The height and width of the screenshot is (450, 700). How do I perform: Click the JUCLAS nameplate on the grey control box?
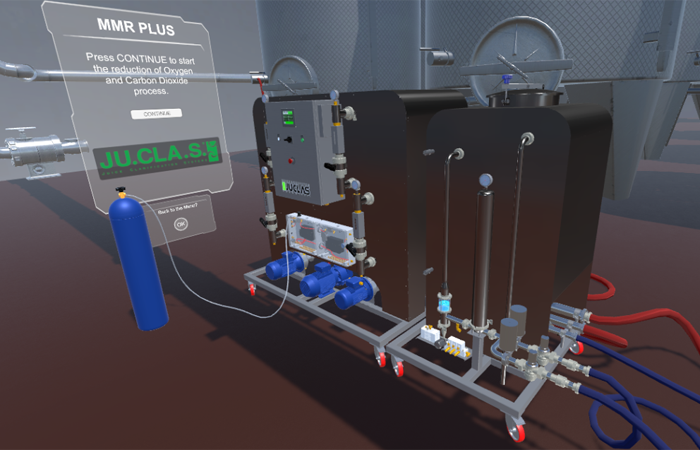(x=296, y=188)
